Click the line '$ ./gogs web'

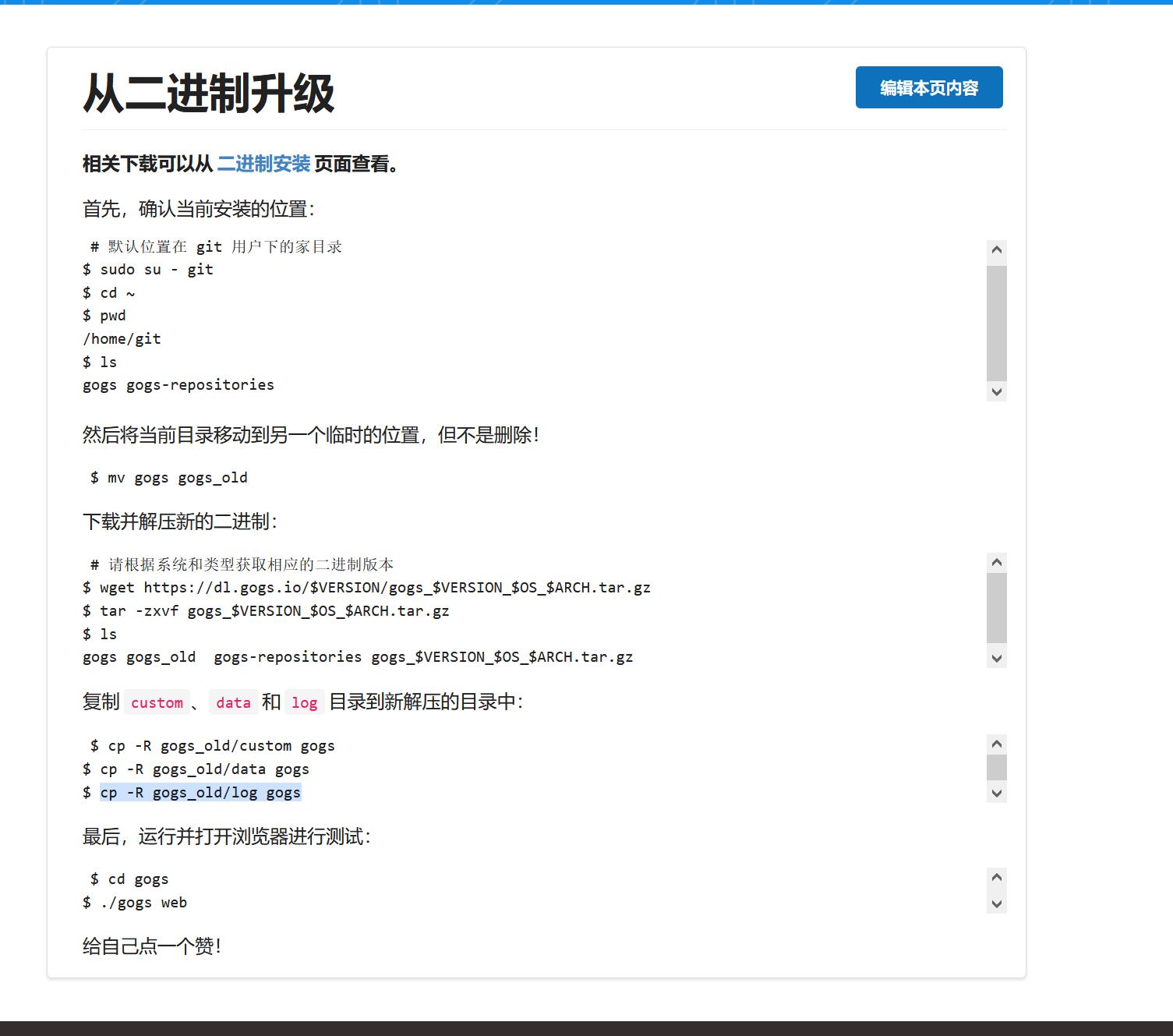tap(135, 903)
